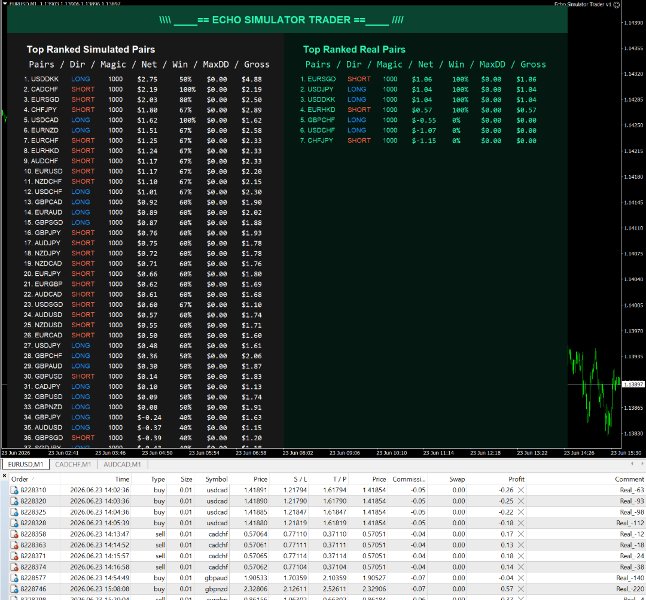646x600 pixels.
Task: Select the buy order icon for 8228746
Action: [14, 589]
